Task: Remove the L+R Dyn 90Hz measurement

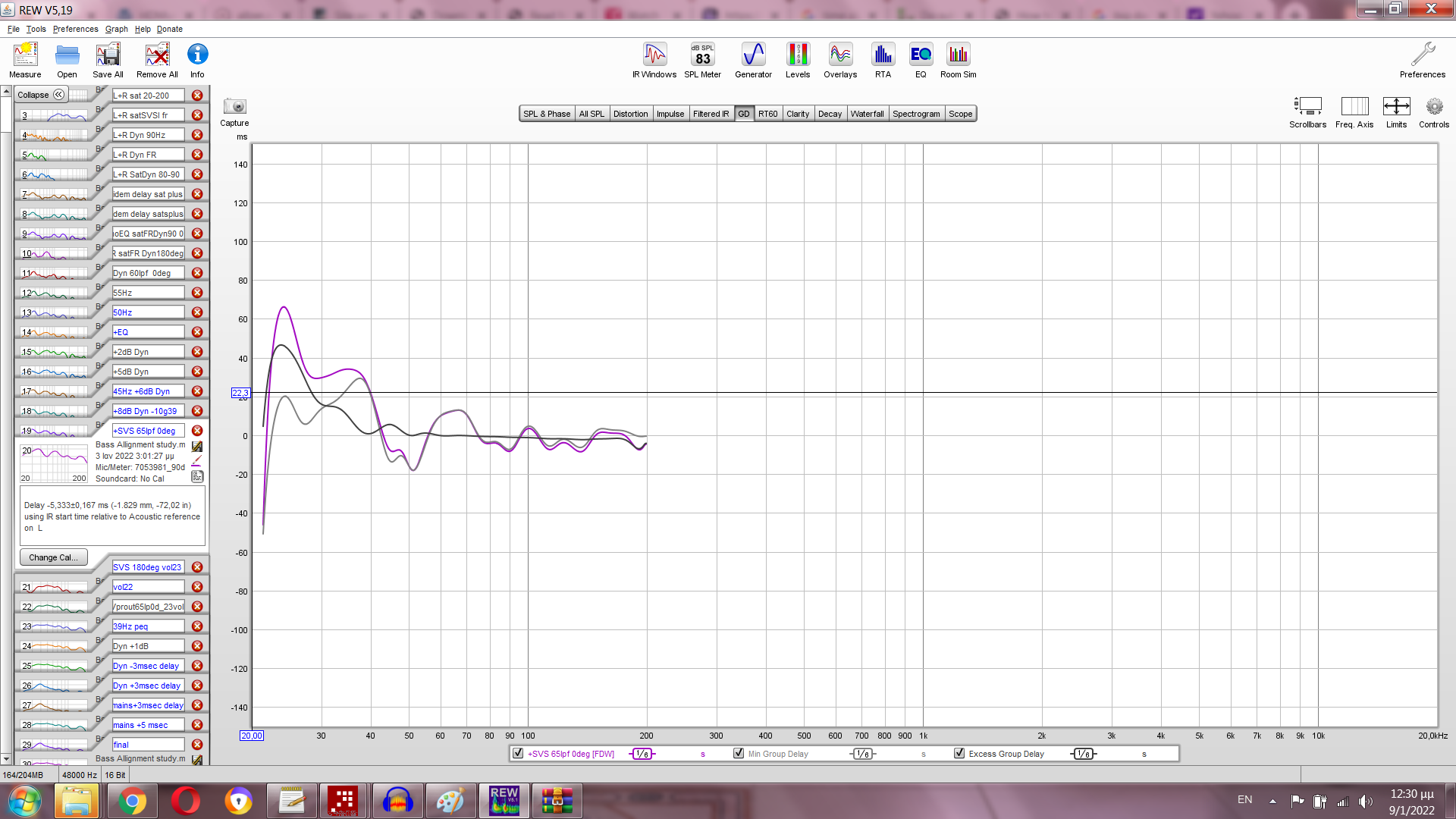Action: click(197, 135)
